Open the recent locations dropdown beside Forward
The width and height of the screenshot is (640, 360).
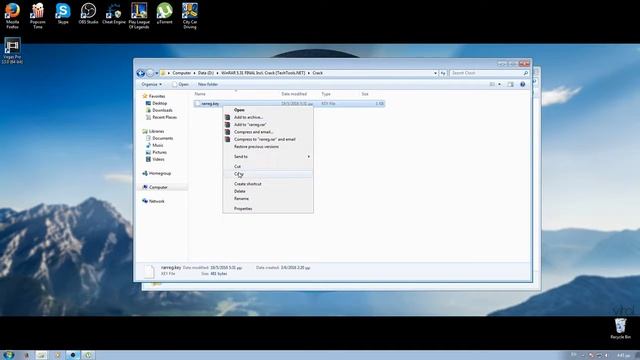pyautogui.click(x=157, y=73)
